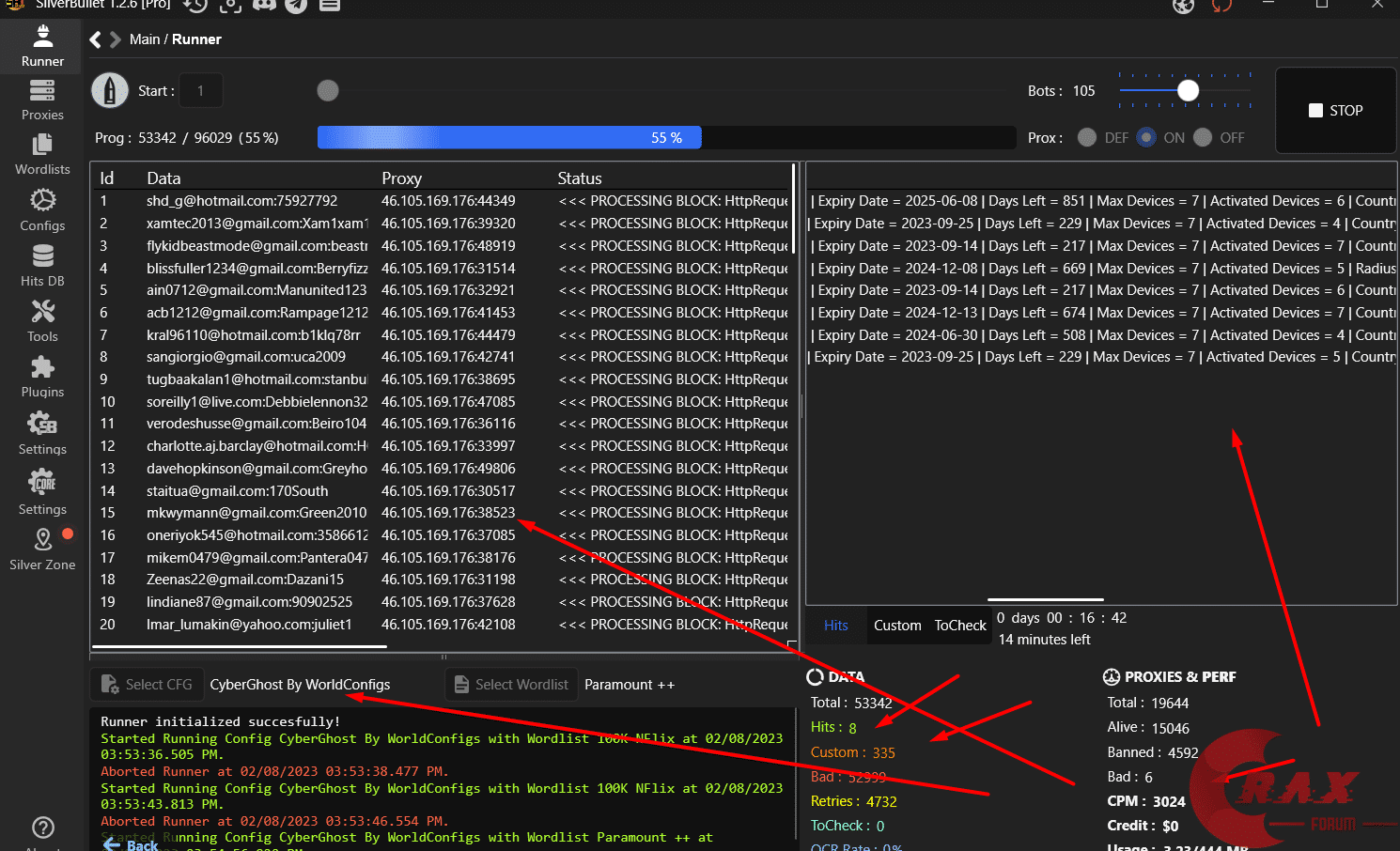Select the ON proxy radio button
This screenshot has height=851, width=1400.
pyautogui.click(x=1146, y=137)
